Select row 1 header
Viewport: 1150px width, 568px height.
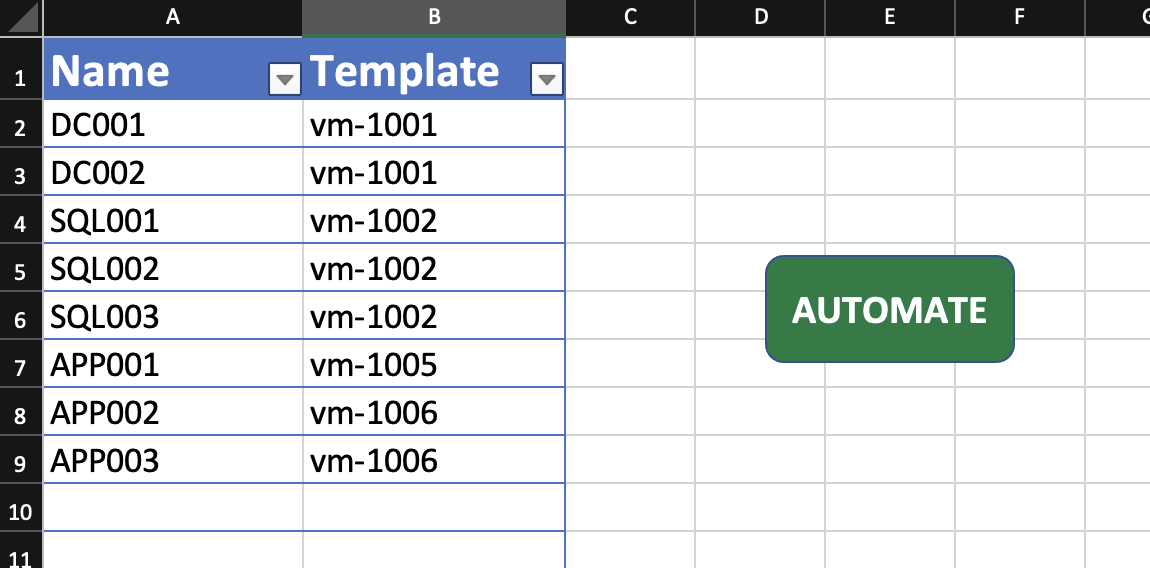click(21, 68)
